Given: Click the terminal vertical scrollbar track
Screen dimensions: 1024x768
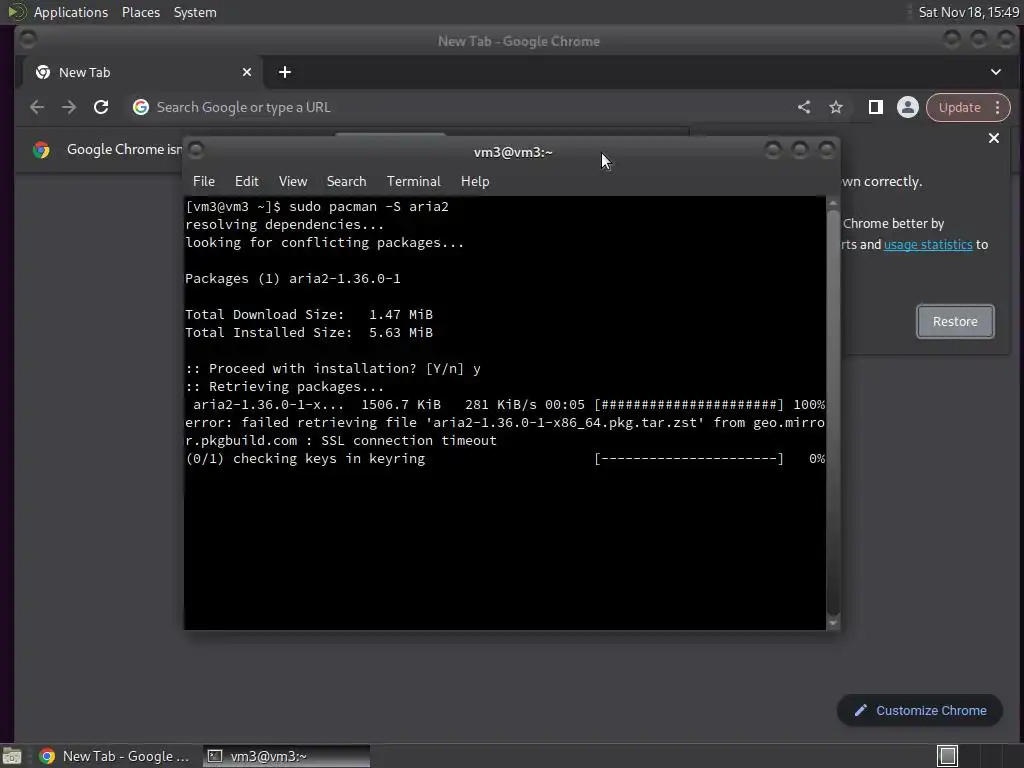Looking at the screenshot, I should click(x=833, y=413).
